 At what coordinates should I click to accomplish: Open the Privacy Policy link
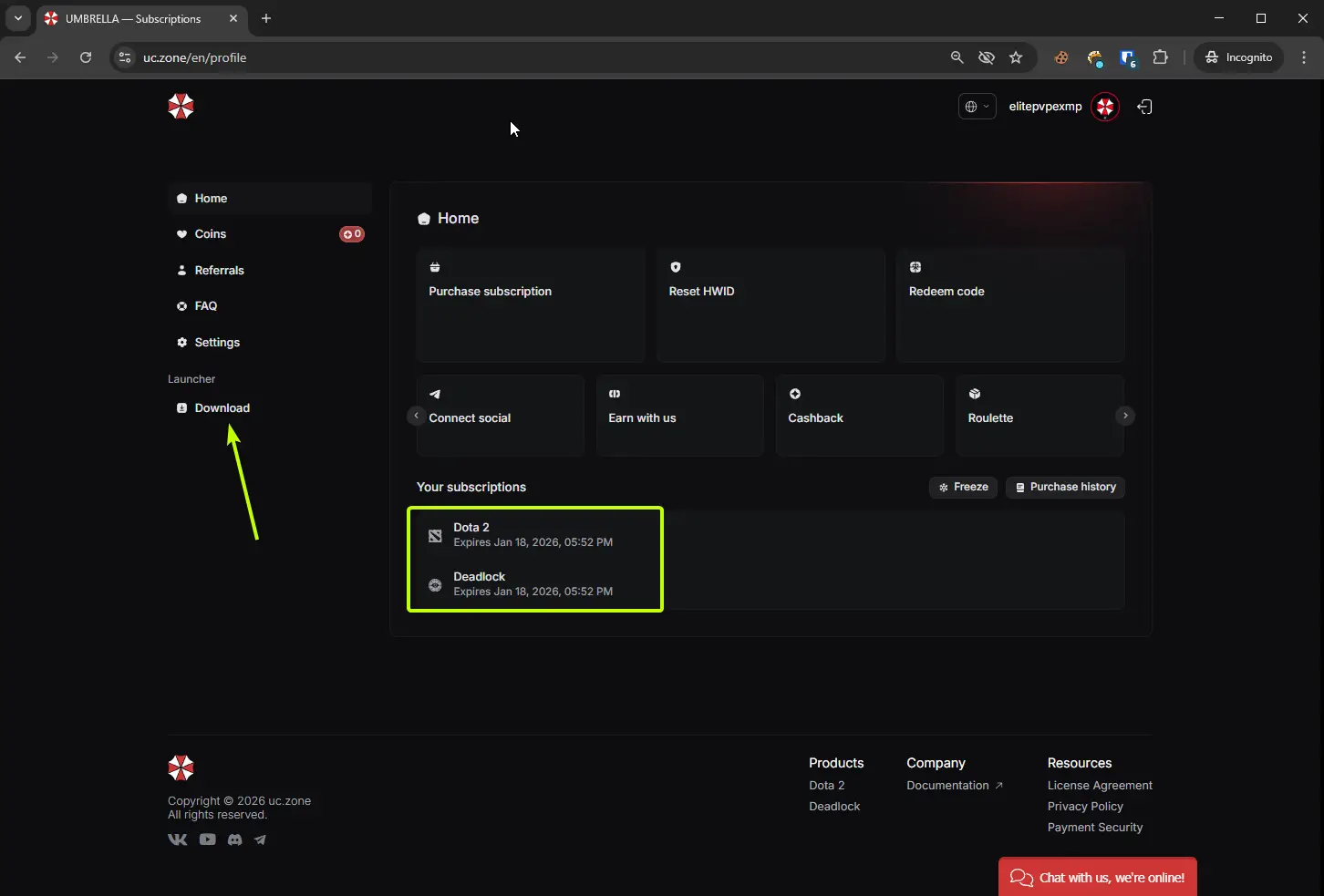coord(1085,807)
